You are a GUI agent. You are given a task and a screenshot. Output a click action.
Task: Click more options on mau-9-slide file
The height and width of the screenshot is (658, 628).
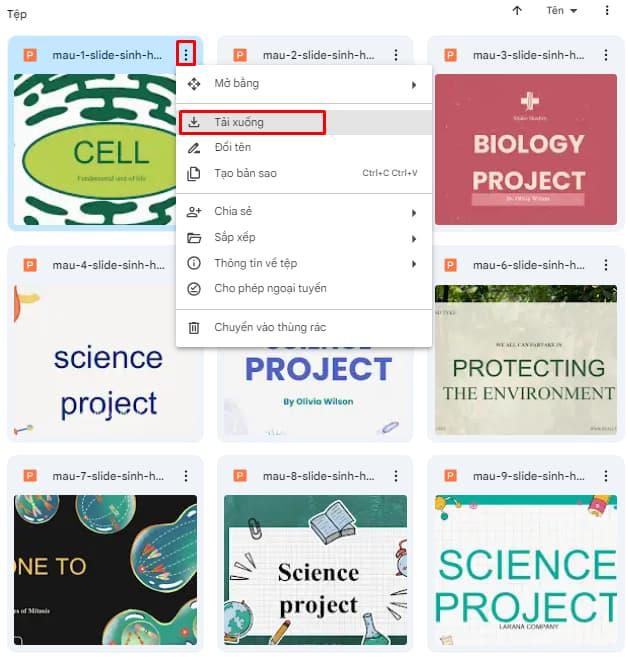coord(605,476)
